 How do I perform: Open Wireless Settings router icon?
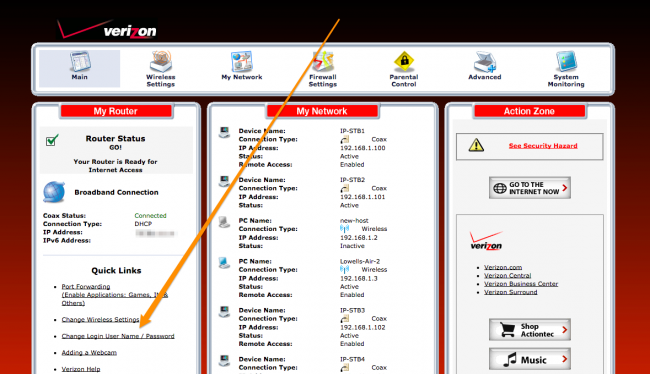(161, 62)
